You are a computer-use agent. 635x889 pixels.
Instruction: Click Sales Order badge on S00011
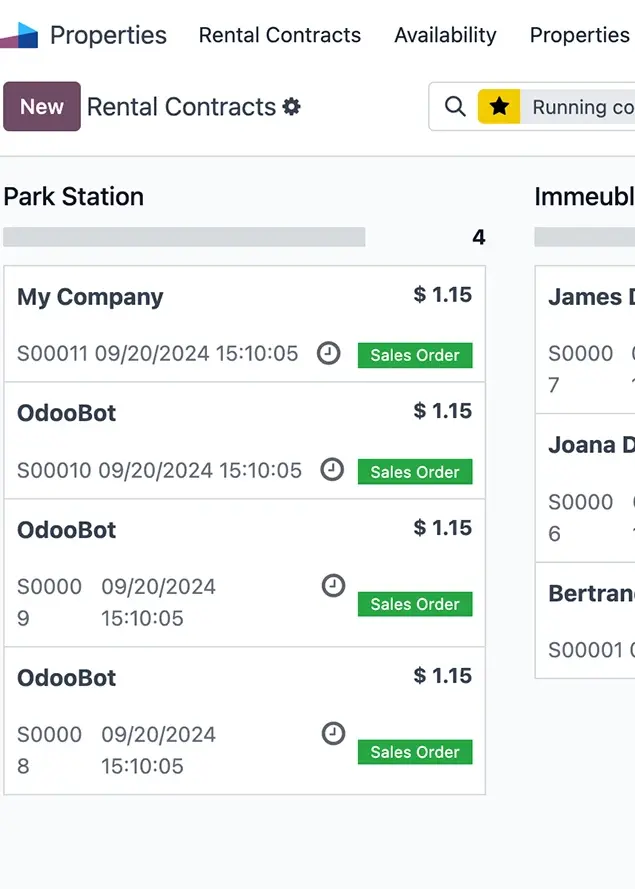414,355
